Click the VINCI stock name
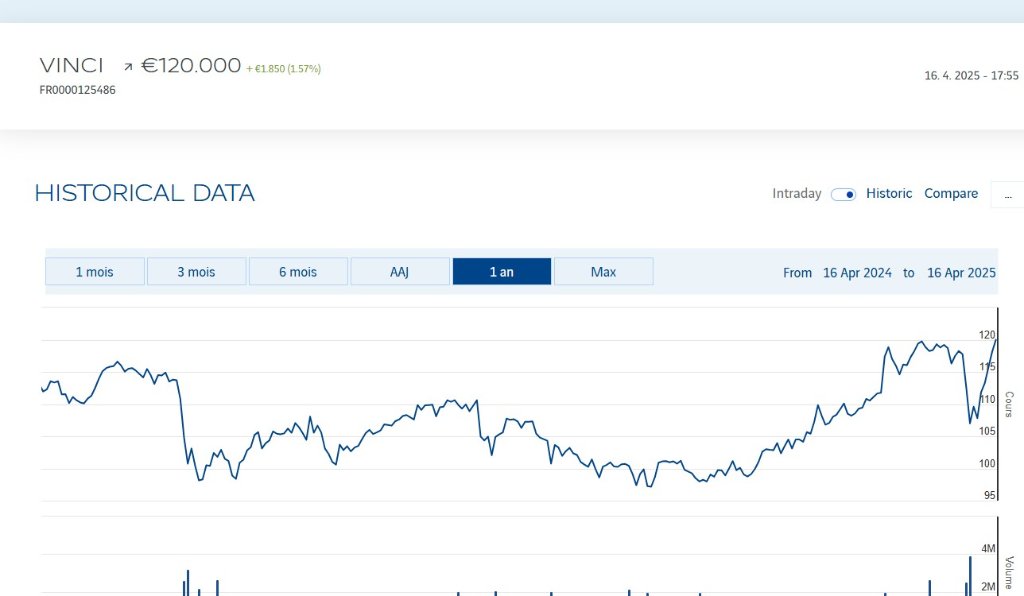The height and width of the screenshot is (596, 1024). coord(72,65)
